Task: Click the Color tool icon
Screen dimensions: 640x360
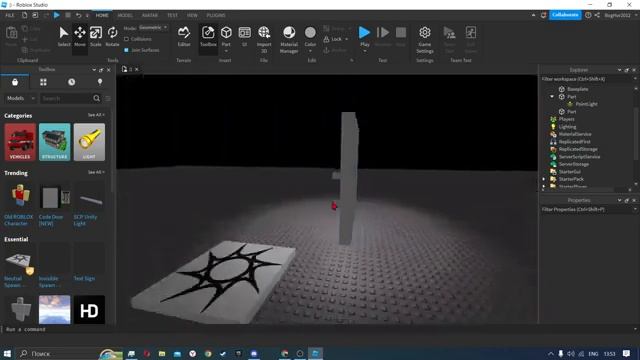Action: point(310,33)
